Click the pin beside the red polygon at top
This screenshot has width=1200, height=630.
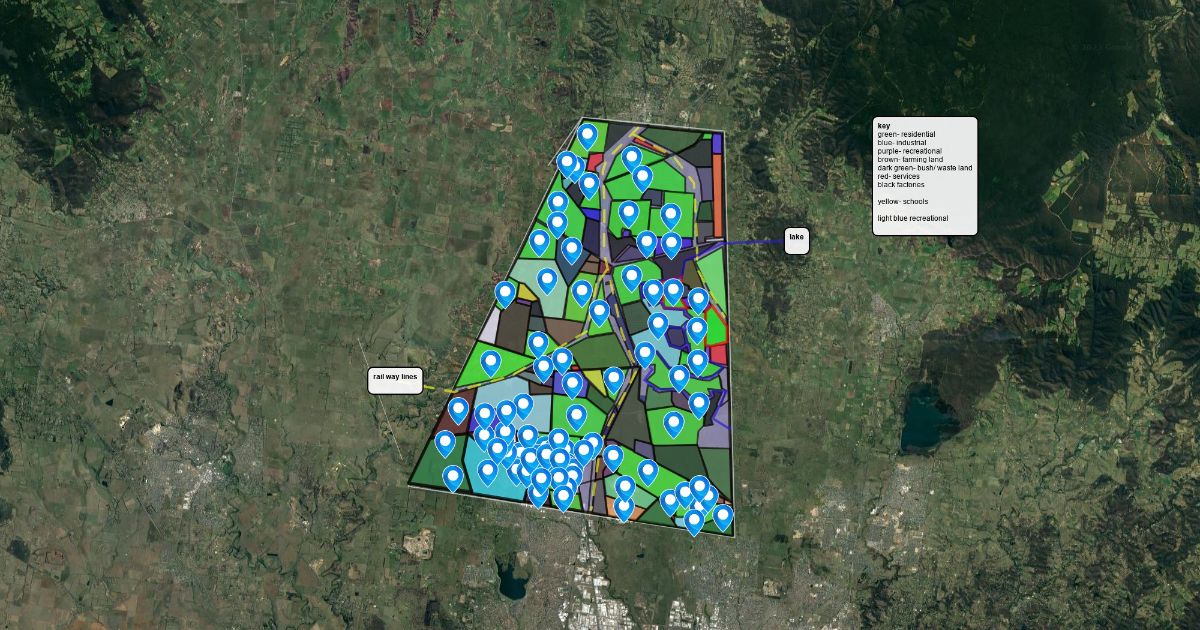coord(567,162)
